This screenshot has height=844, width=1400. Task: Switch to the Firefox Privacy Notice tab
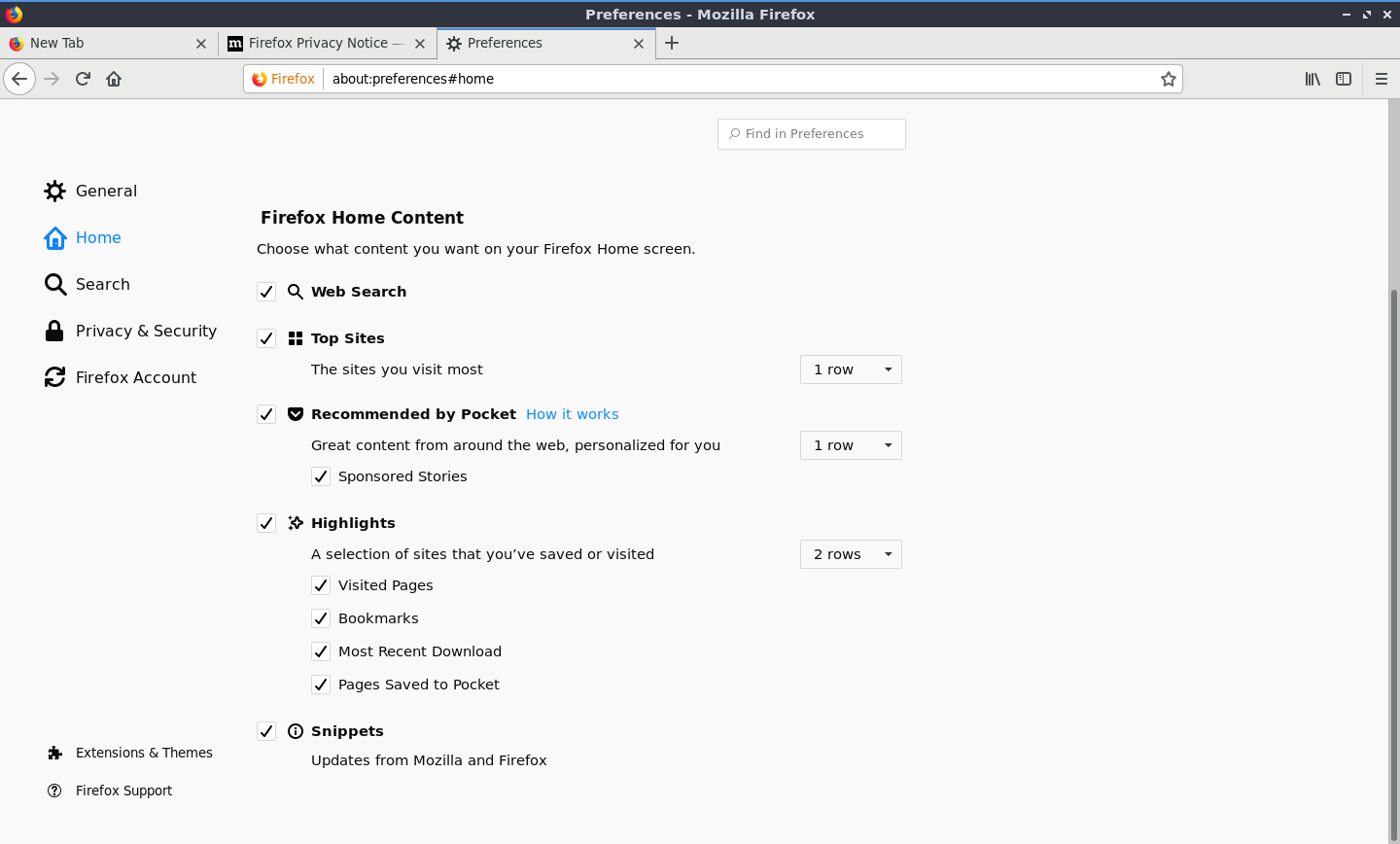point(318,43)
